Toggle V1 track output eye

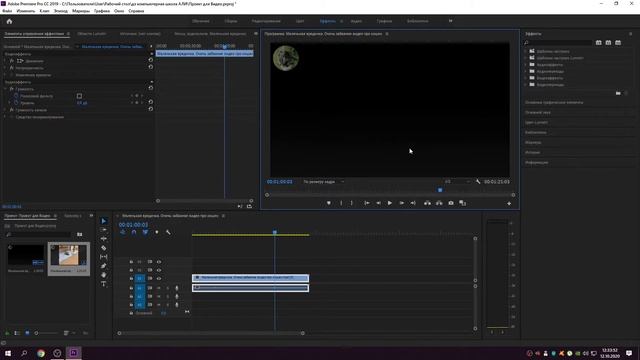pos(159,278)
